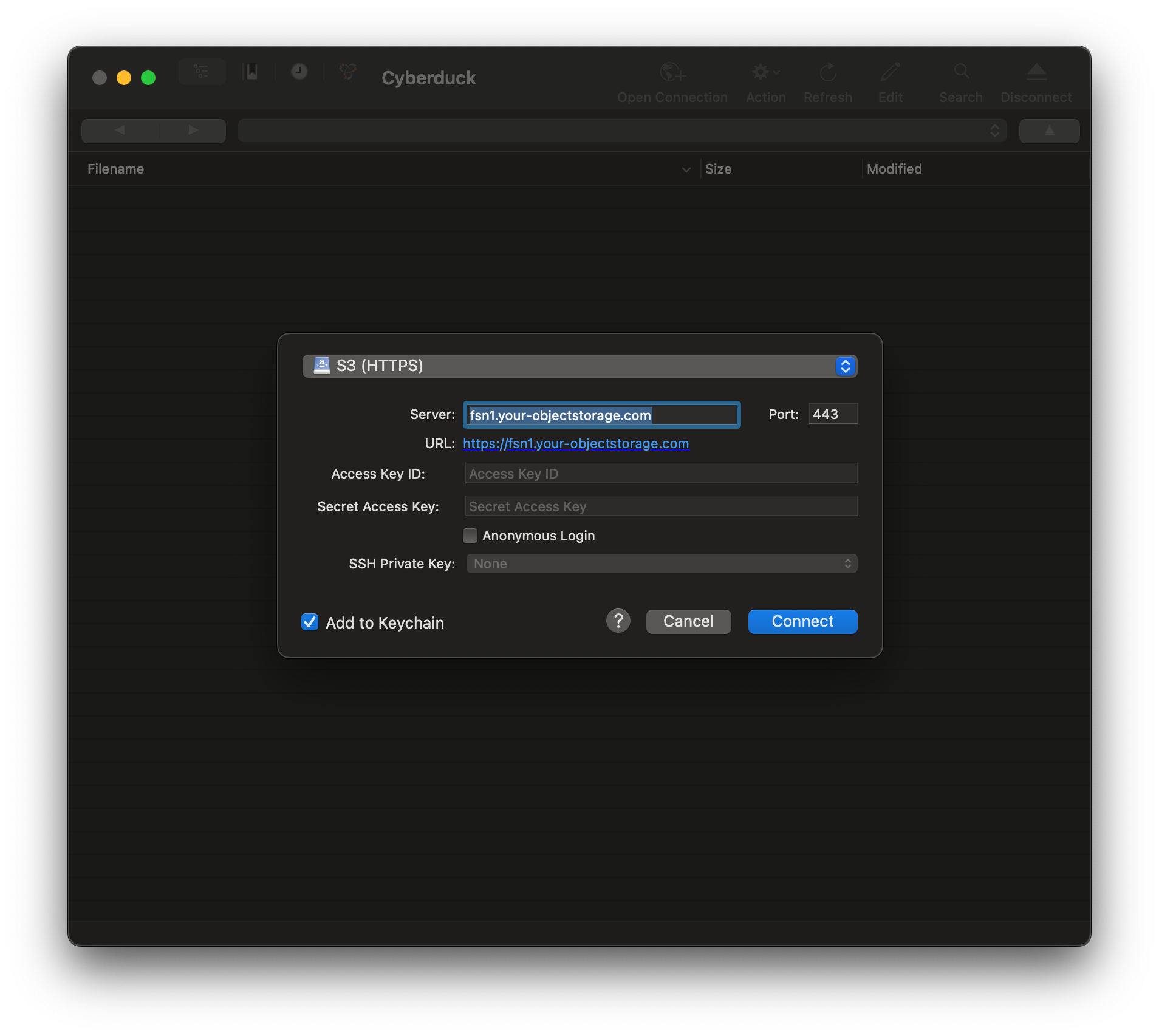The width and height of the screenshot is (1159, 1036).
Task: Open the SSH Private Key dropdown
Action: pyautogui.click(x=662, y=564)
